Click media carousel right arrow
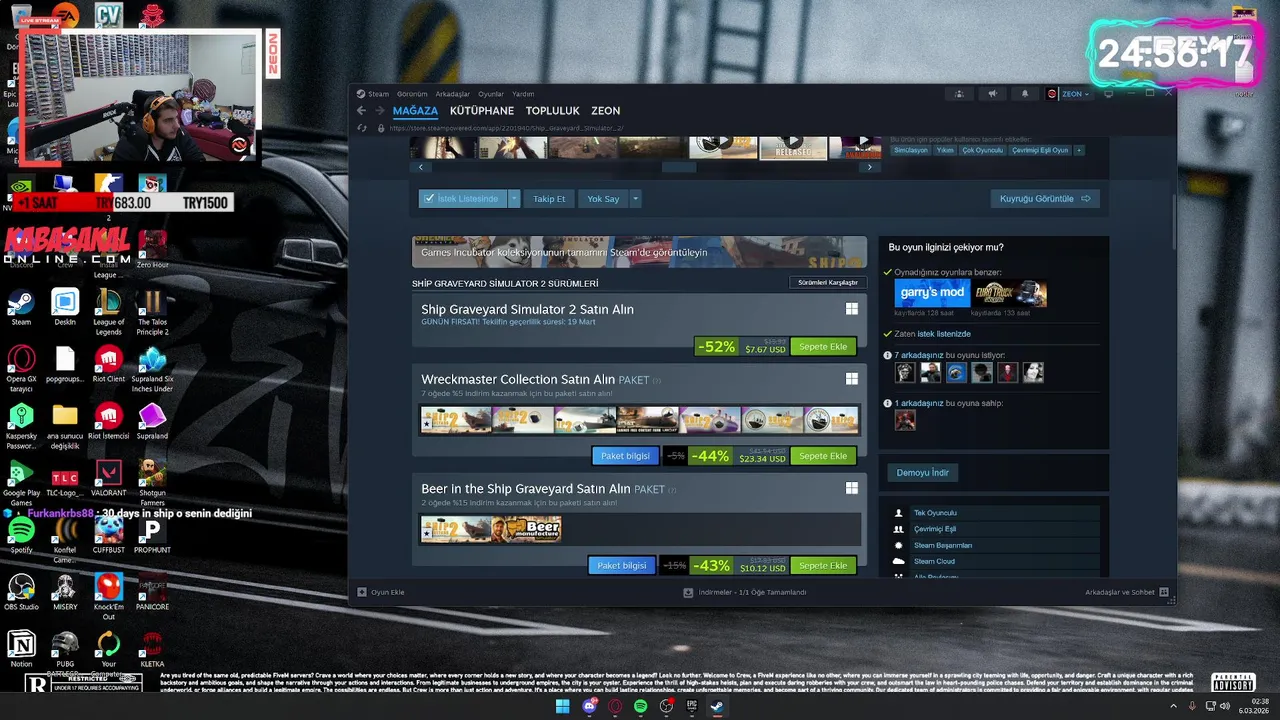 [869, 167]
